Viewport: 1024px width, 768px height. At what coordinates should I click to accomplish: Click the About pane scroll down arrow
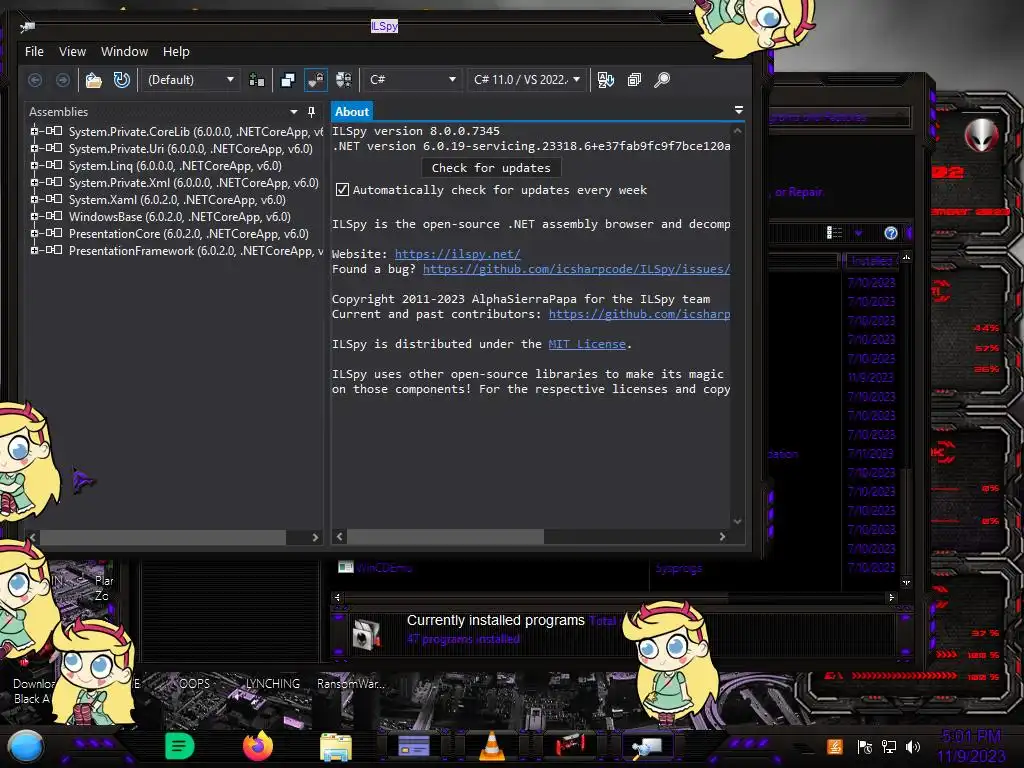click(x=737, y=521)
